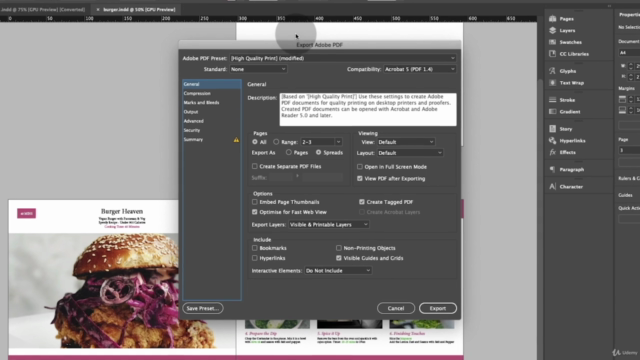Screen dimensions: 640x360
Task: Click the Page number field in Properties
Action: pyautogui.click(x=629, y=150)
